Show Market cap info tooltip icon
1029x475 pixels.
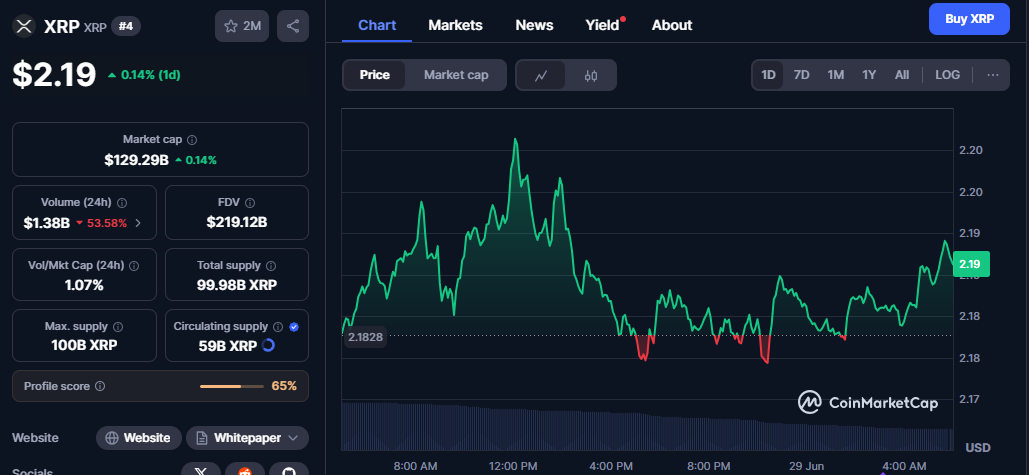tap(192, 140)
